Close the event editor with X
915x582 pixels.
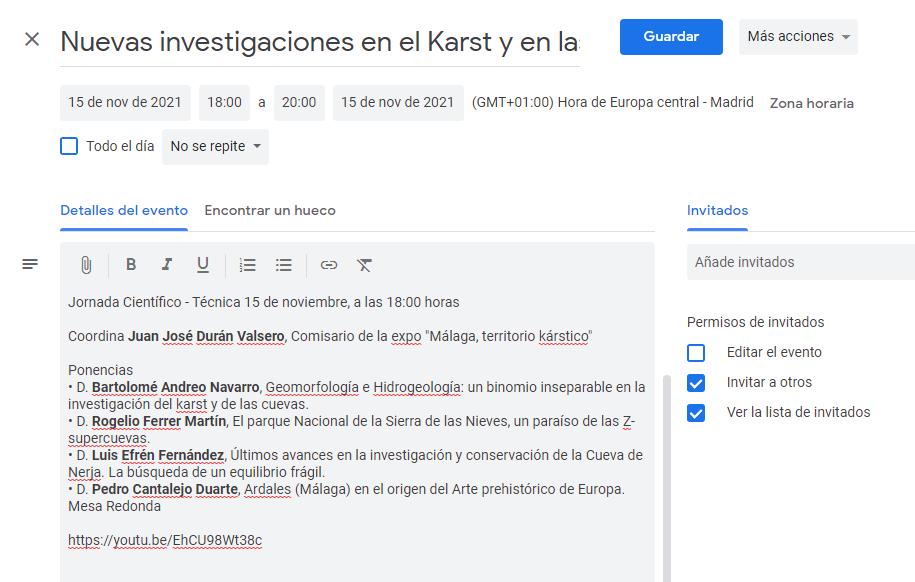coord(32,39)
